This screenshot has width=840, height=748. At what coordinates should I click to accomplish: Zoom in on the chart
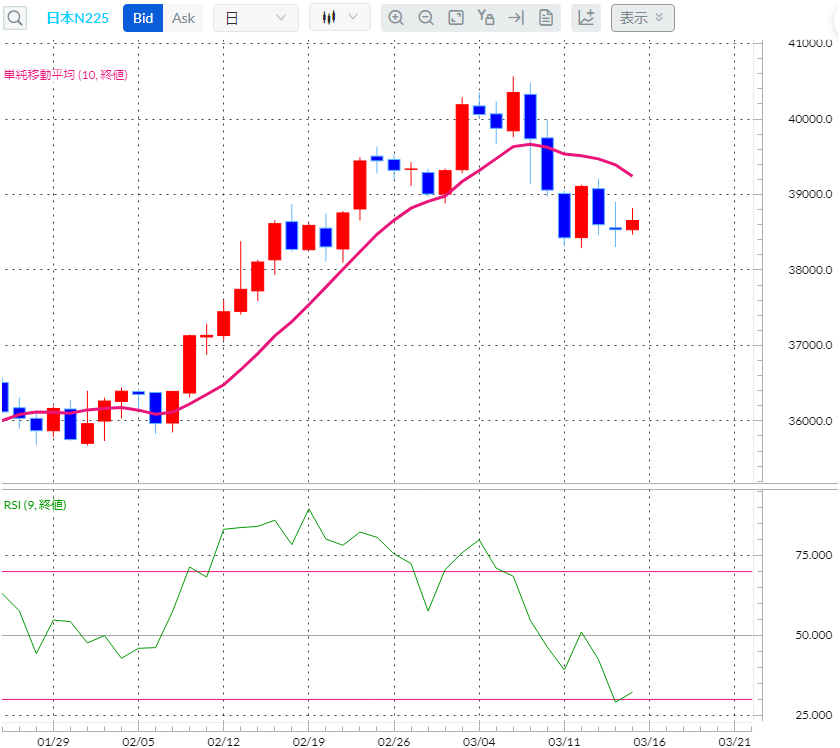tap(396, 17)
